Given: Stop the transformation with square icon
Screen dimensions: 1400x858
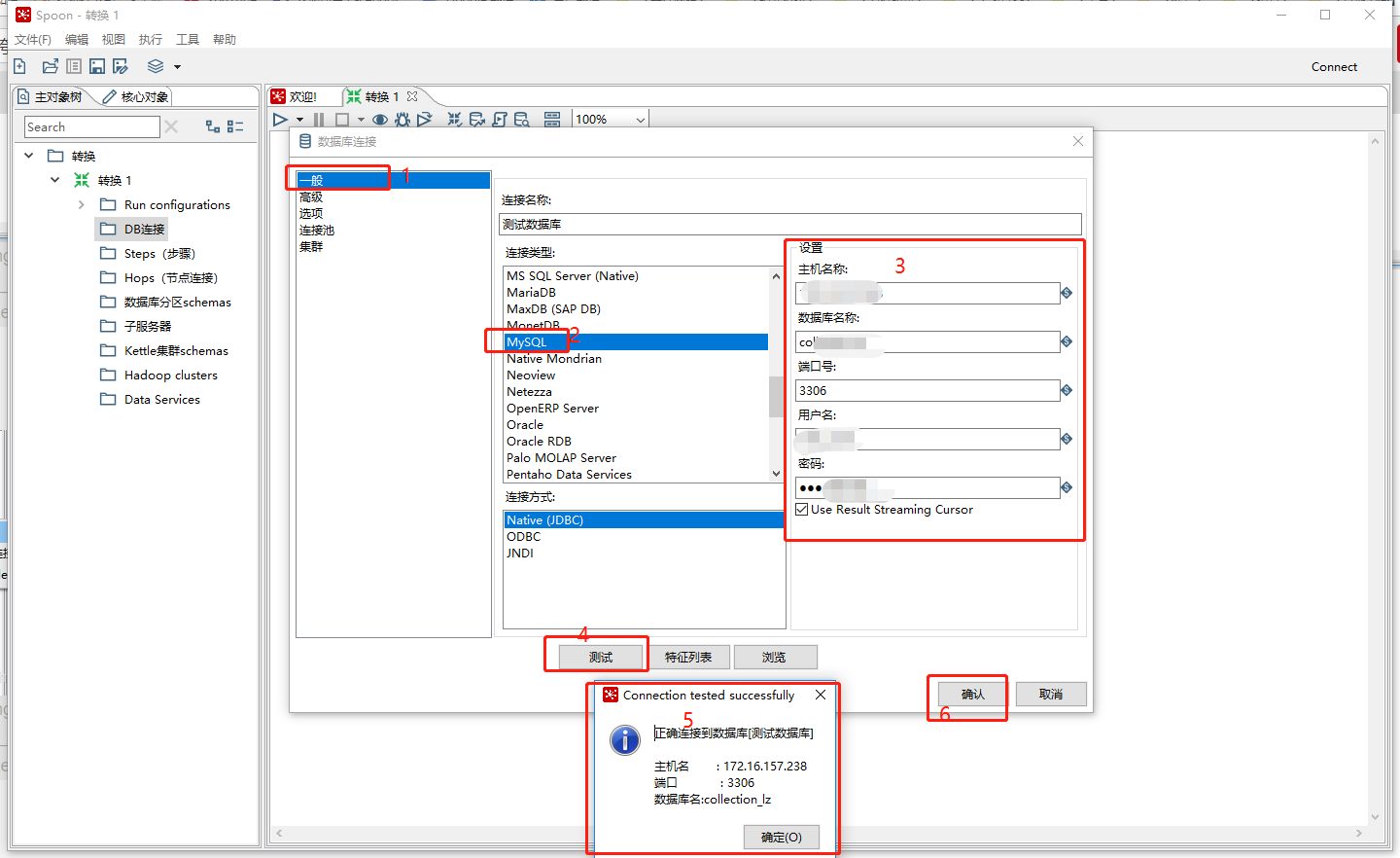Looking at the screenshot, I should click(x=342, y=120).
